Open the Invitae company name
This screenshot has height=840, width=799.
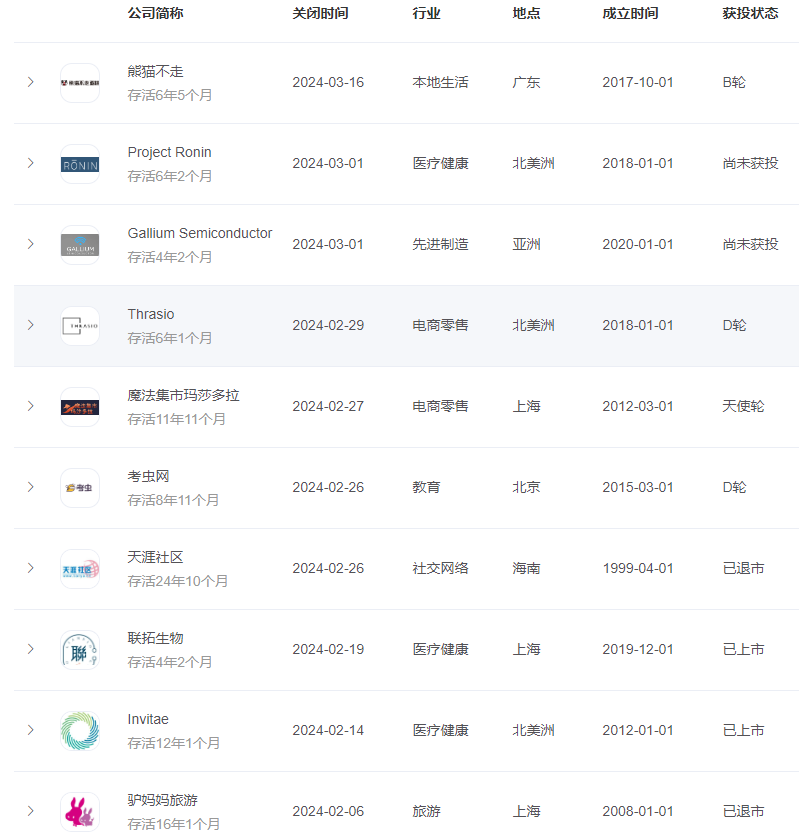tap(148, 719)
